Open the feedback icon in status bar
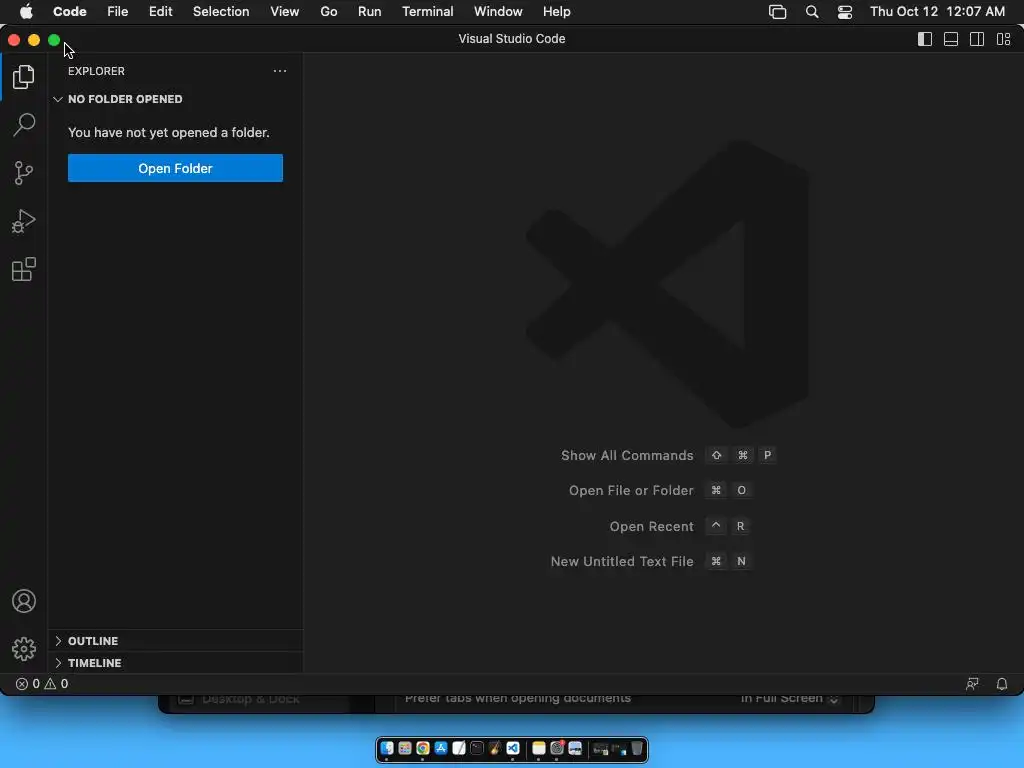1024x768 pixels. (x=972, y=684)
